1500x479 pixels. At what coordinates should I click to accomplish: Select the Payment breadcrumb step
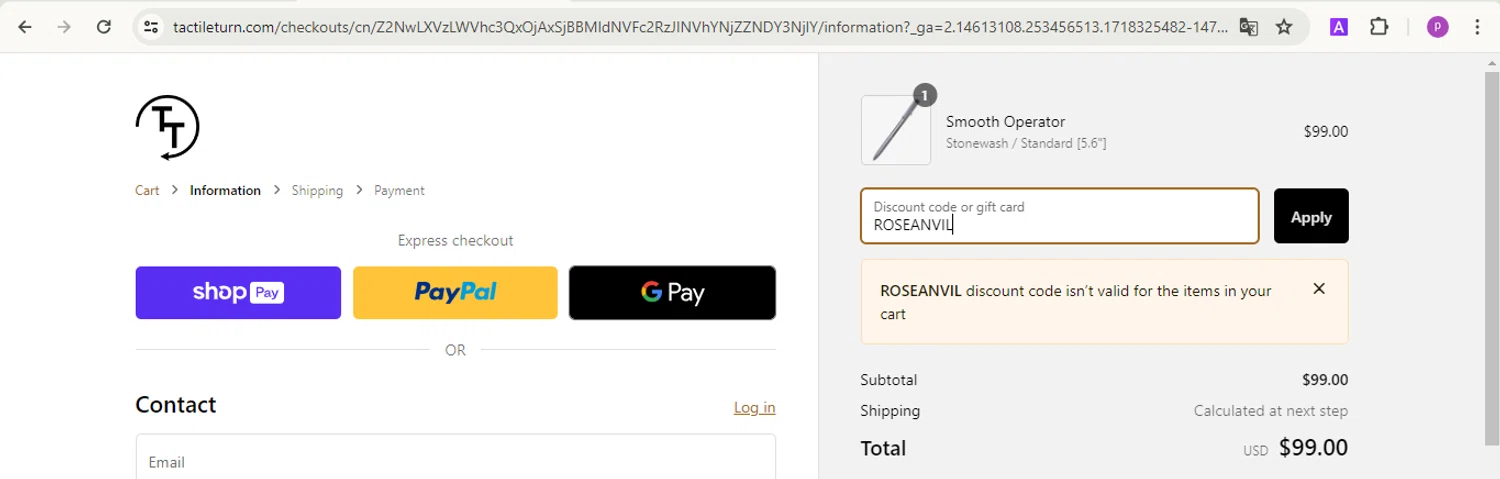pos(399,190)
